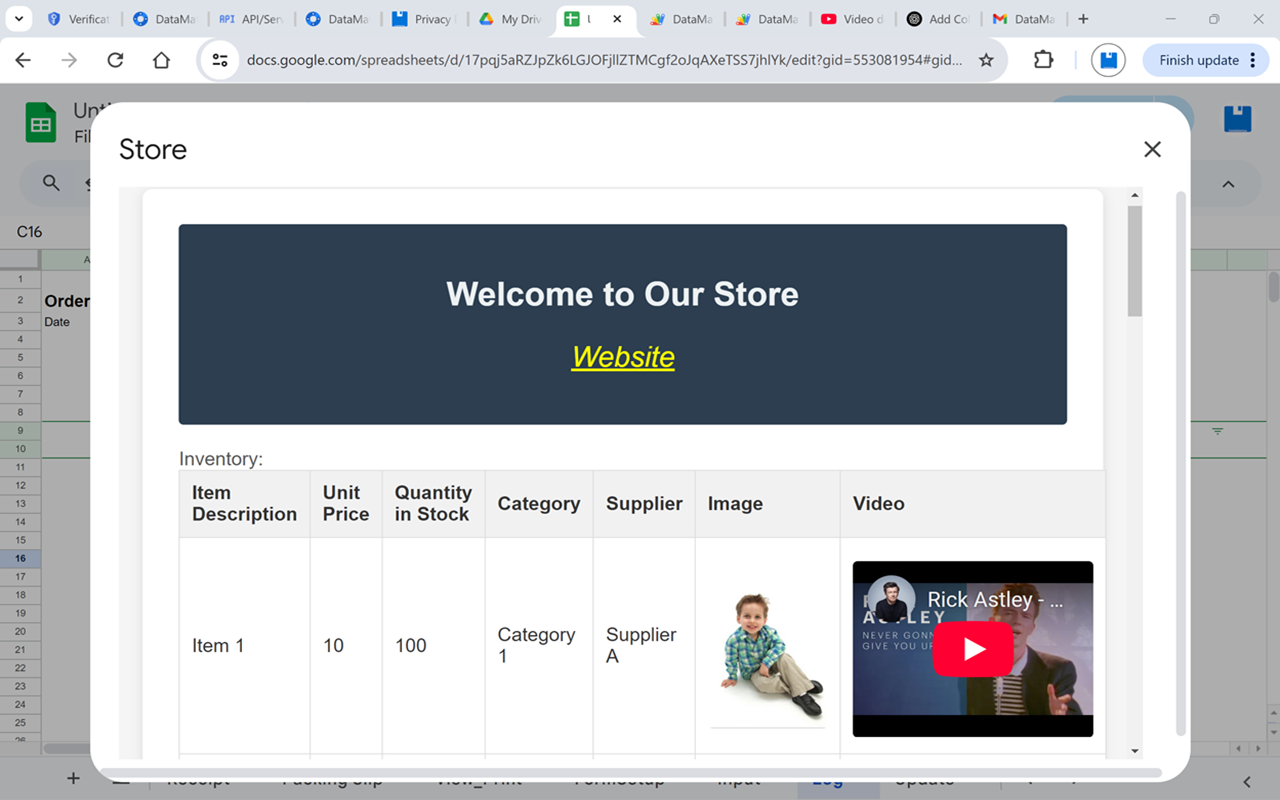Image resolution: width=1280 pixels, height=800 pixels.
Task: Close the active Sheets browser tab
Action: (x=618, y=19)
